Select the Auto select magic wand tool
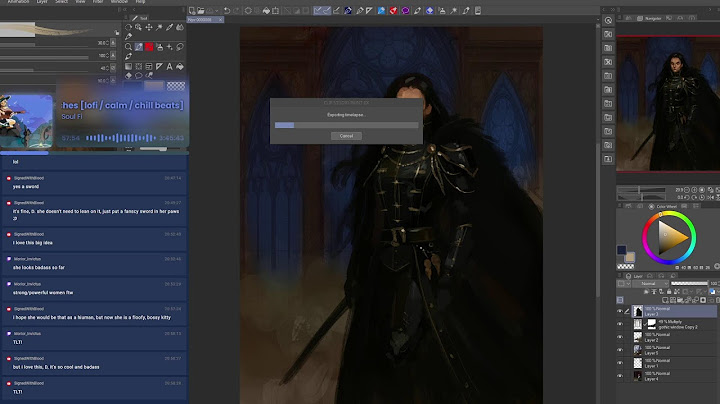Image resolution: width=720 pixels, height=404 pixels. point(159,28)
